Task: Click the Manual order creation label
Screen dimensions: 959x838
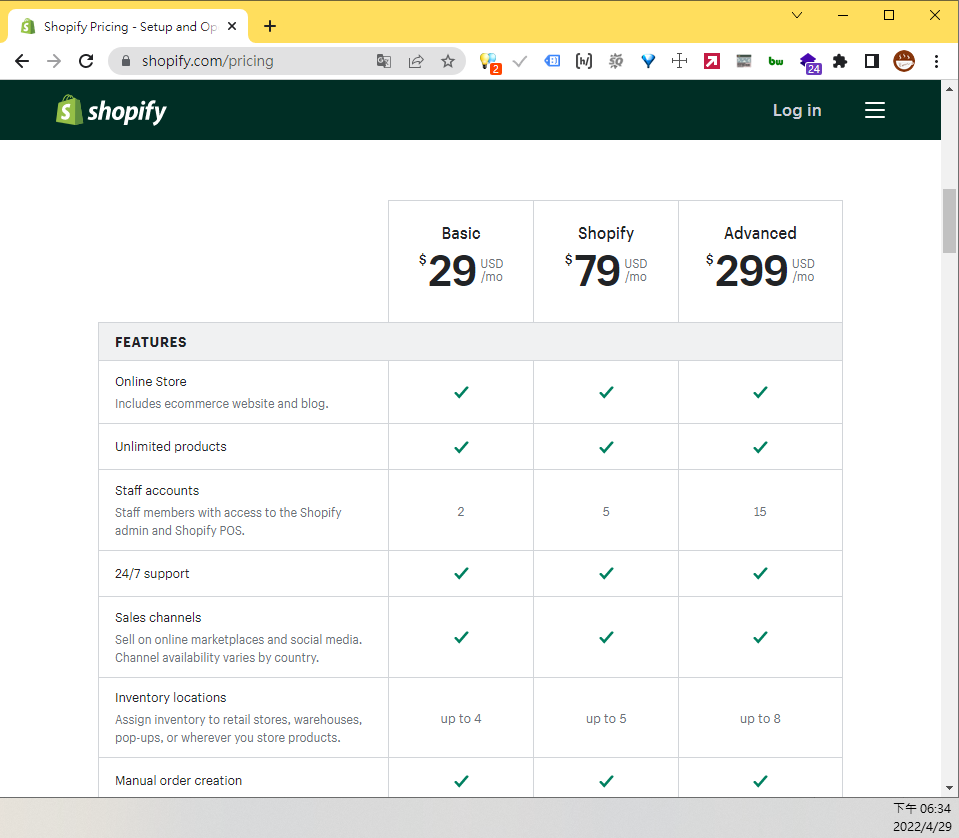Action: [179, 781]
